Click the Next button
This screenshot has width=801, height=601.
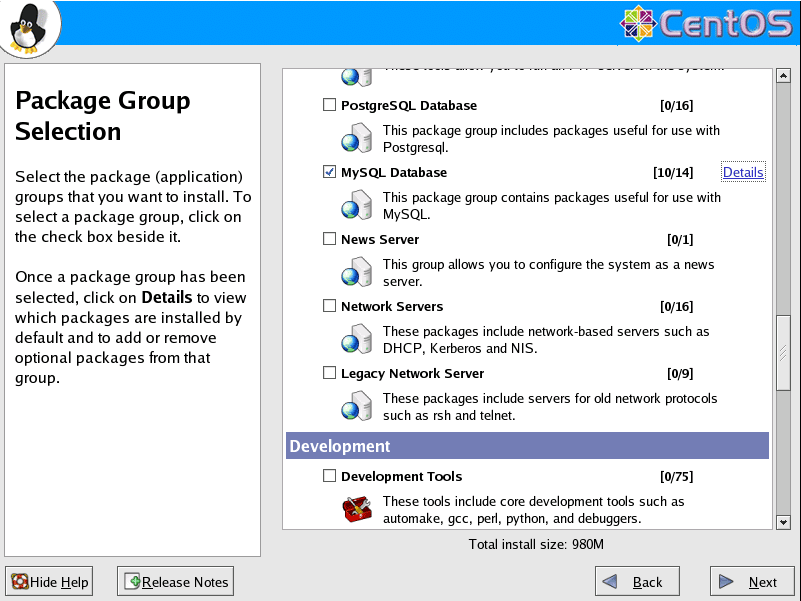coord(752,582)
